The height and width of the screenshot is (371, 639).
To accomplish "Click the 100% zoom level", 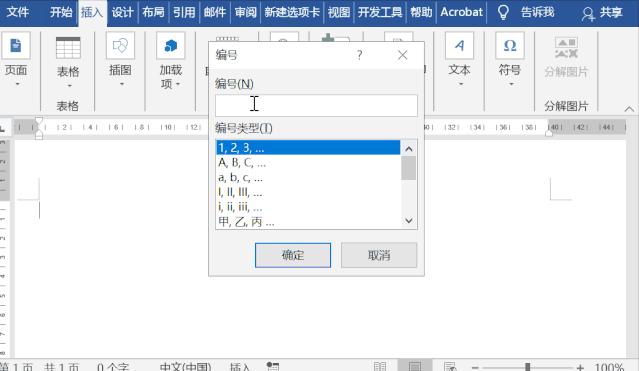I will pyautogui.click(x=609, y=367).
